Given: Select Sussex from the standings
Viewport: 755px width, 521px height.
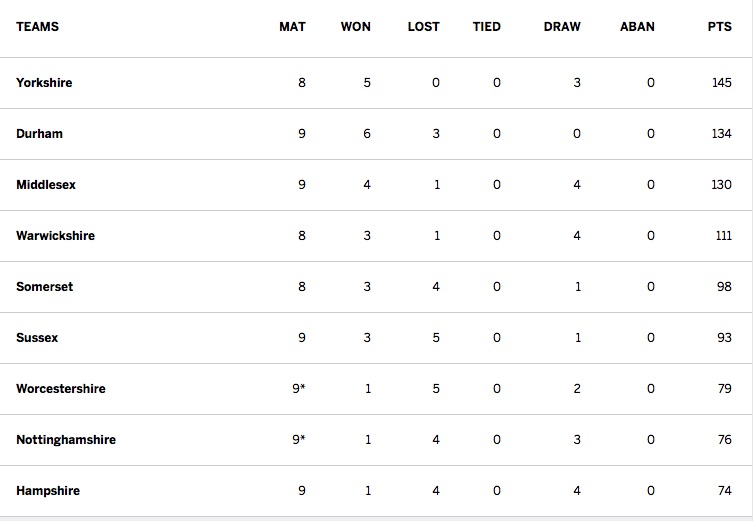Looking at the screenshot, I should 37,338.
